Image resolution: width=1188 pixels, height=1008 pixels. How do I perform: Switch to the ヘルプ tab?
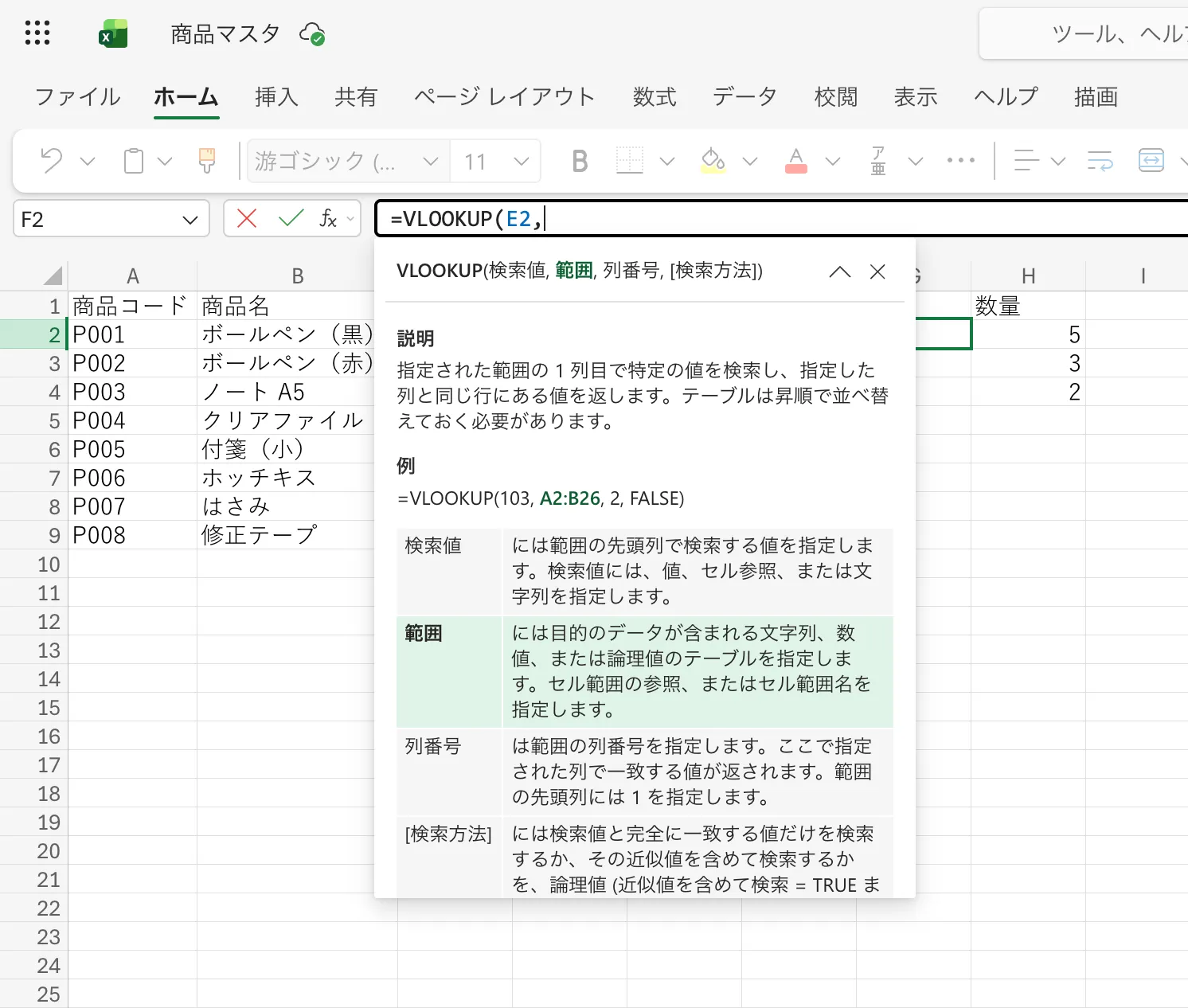point(1006,97)
